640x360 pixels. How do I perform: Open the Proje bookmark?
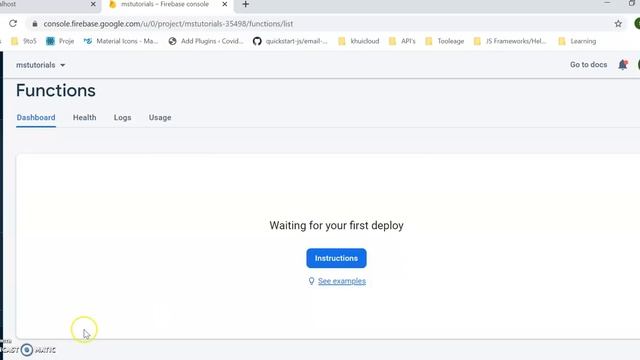point(60,41)
